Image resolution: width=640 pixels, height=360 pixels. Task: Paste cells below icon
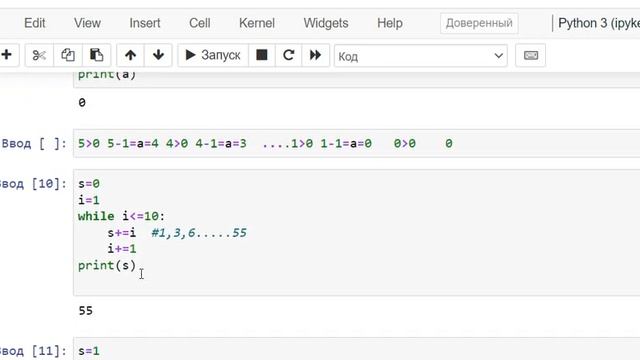pos(96,55)
